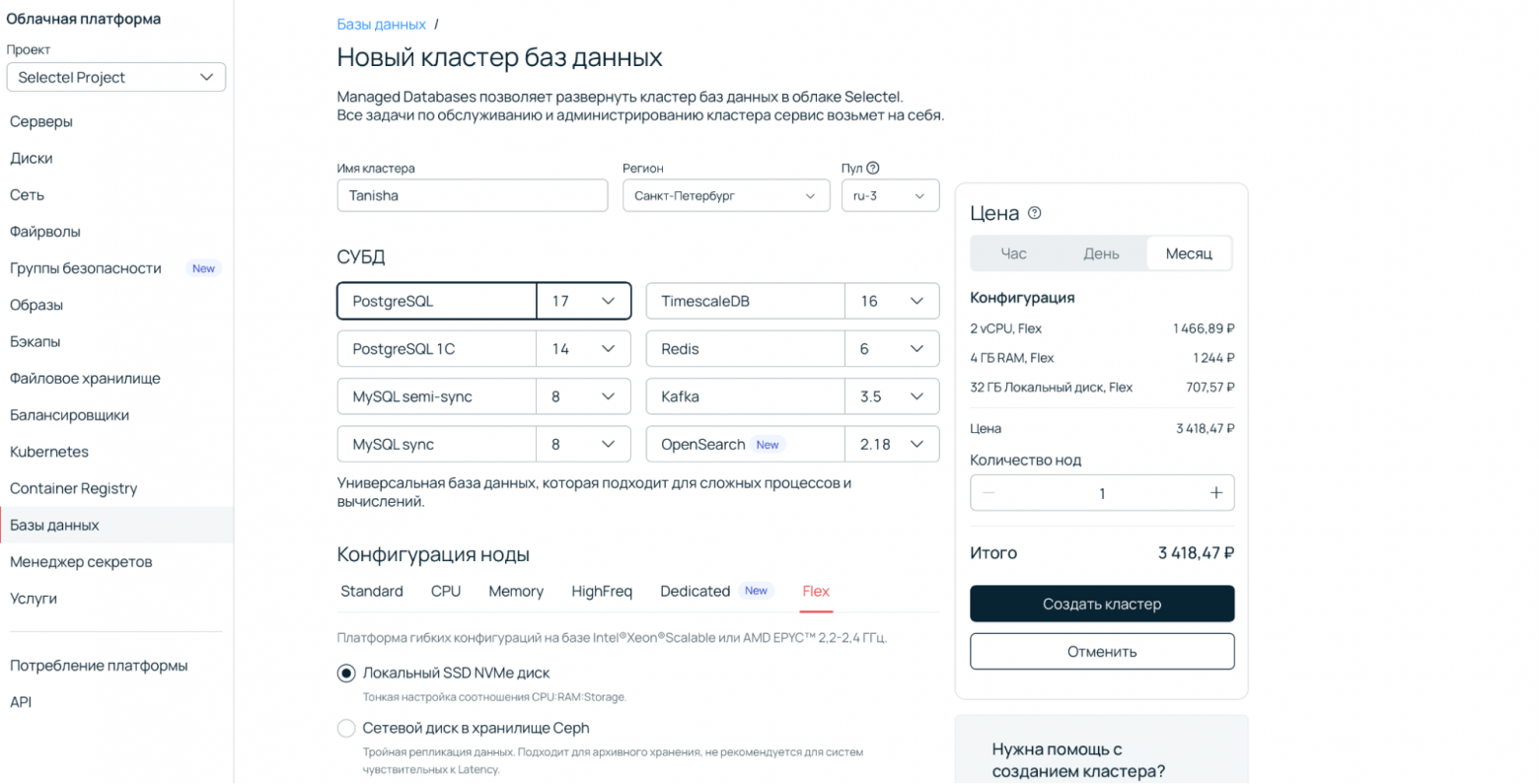The image size is (1539, 784).
Task: Open the Регион dropdown
Action: pyautogui.click(x=726, y=195)
